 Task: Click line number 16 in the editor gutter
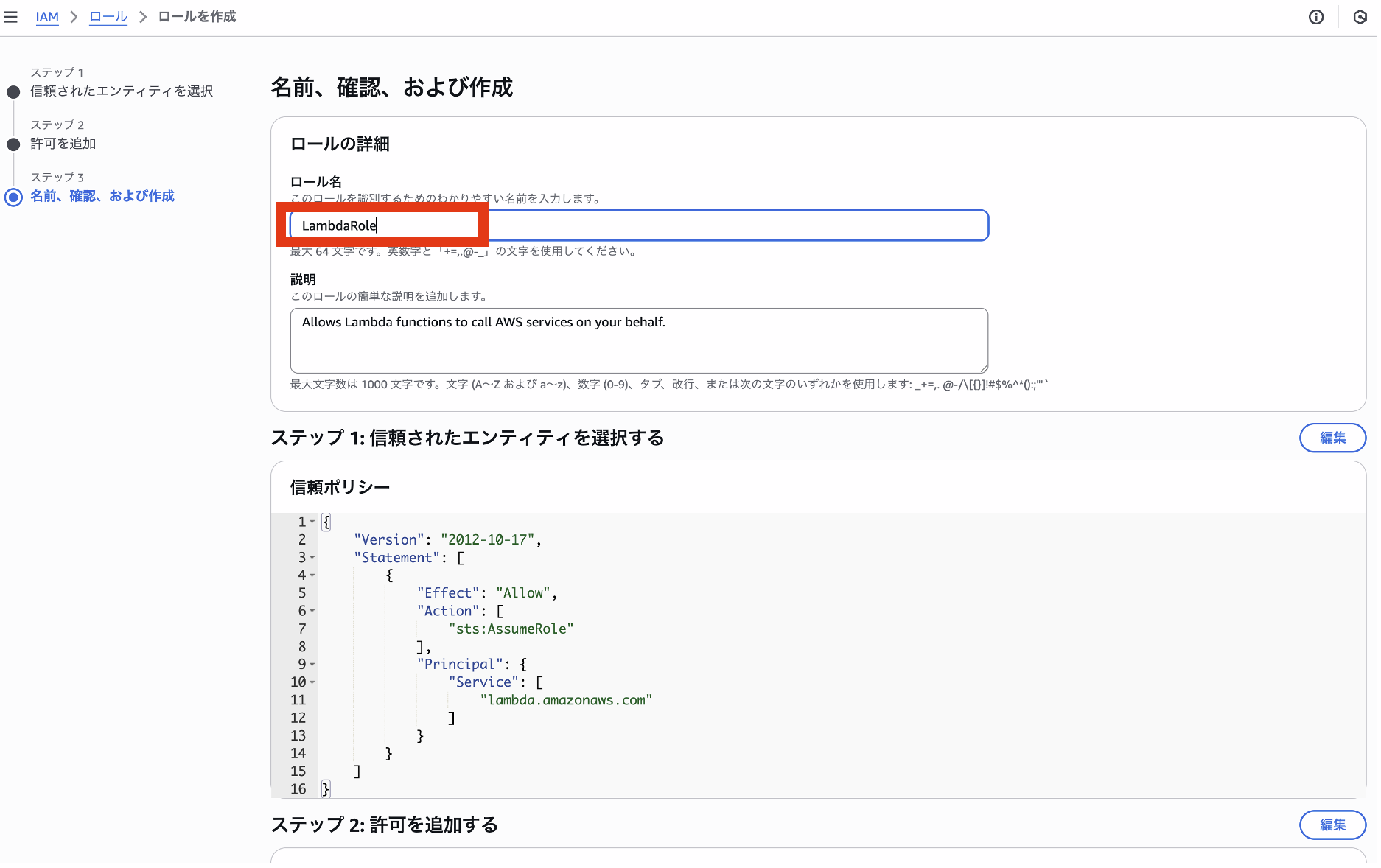pos(298,789)
